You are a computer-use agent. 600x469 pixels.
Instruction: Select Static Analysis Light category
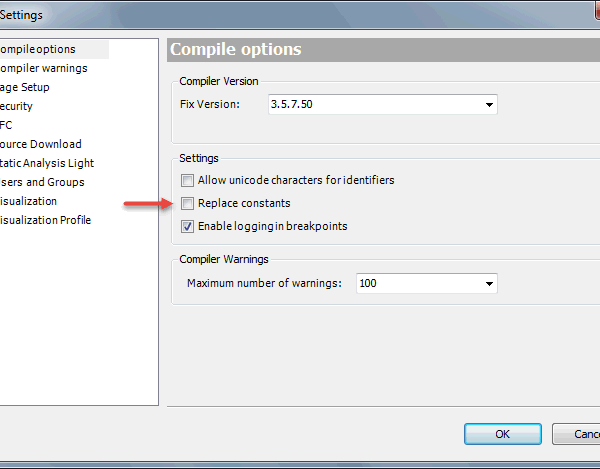(47, 163)
